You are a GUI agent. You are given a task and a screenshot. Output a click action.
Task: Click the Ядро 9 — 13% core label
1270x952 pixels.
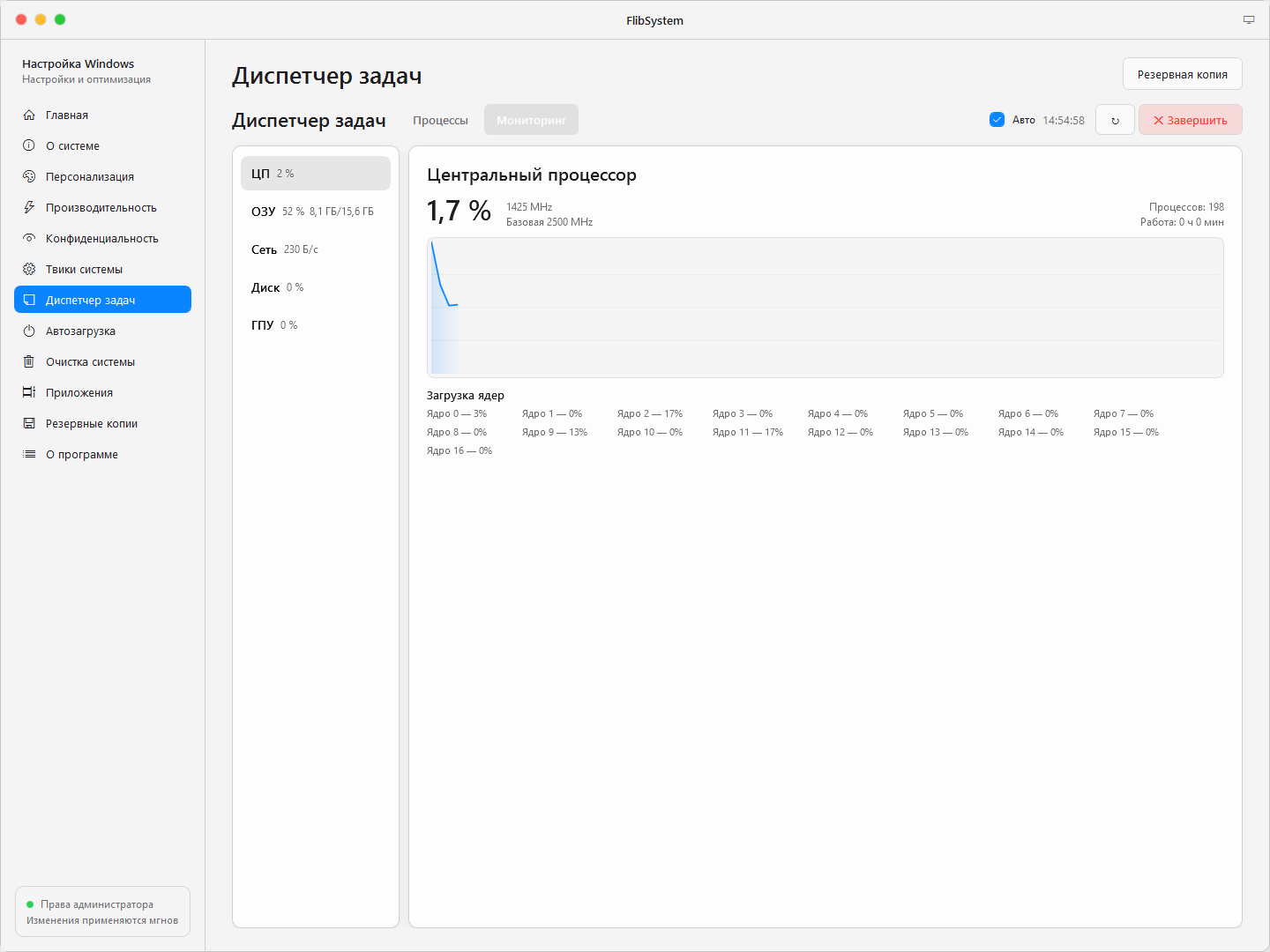[x=555, y=432]
